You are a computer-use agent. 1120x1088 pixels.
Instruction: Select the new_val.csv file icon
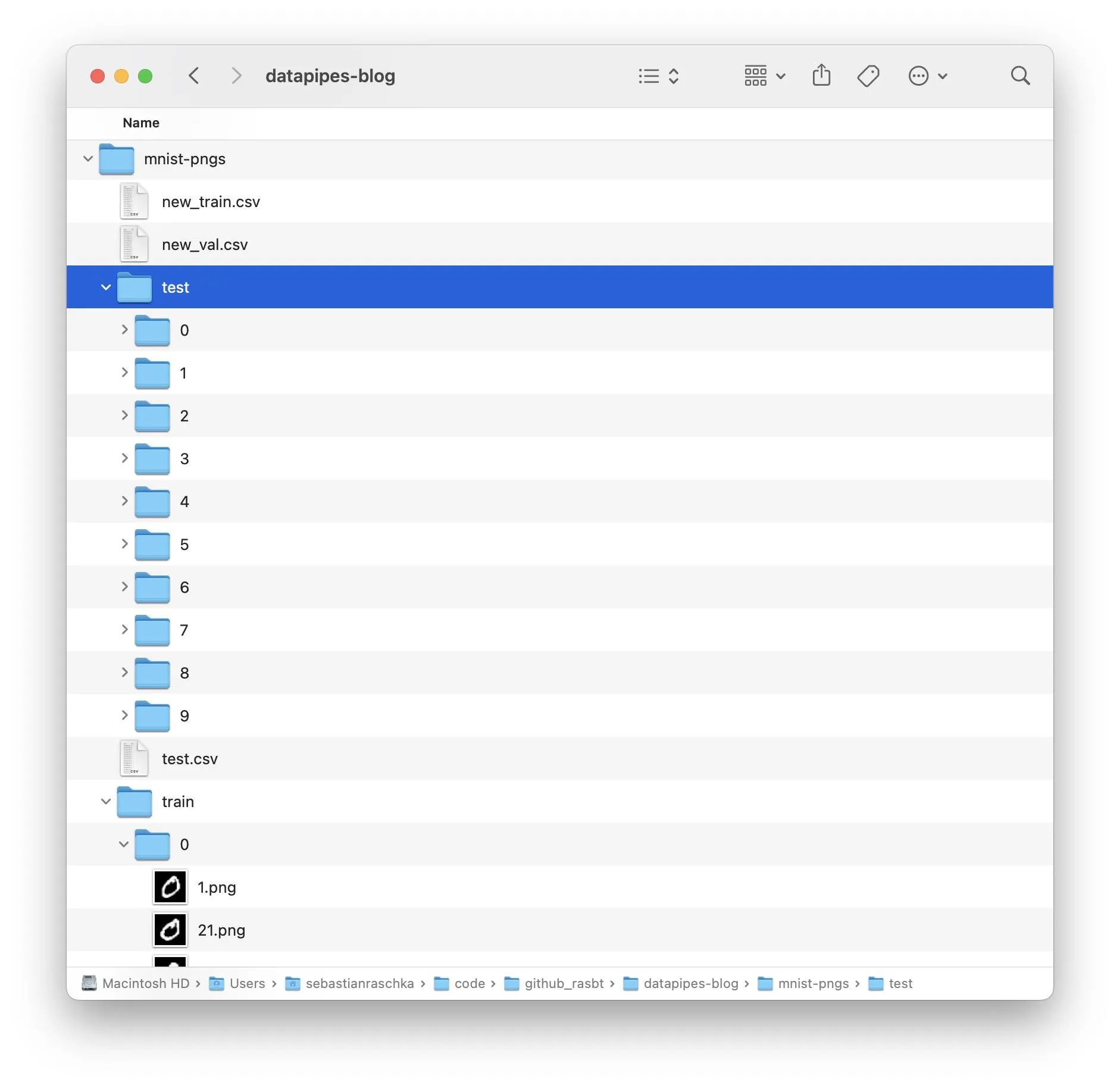click(x=134, y=244)
